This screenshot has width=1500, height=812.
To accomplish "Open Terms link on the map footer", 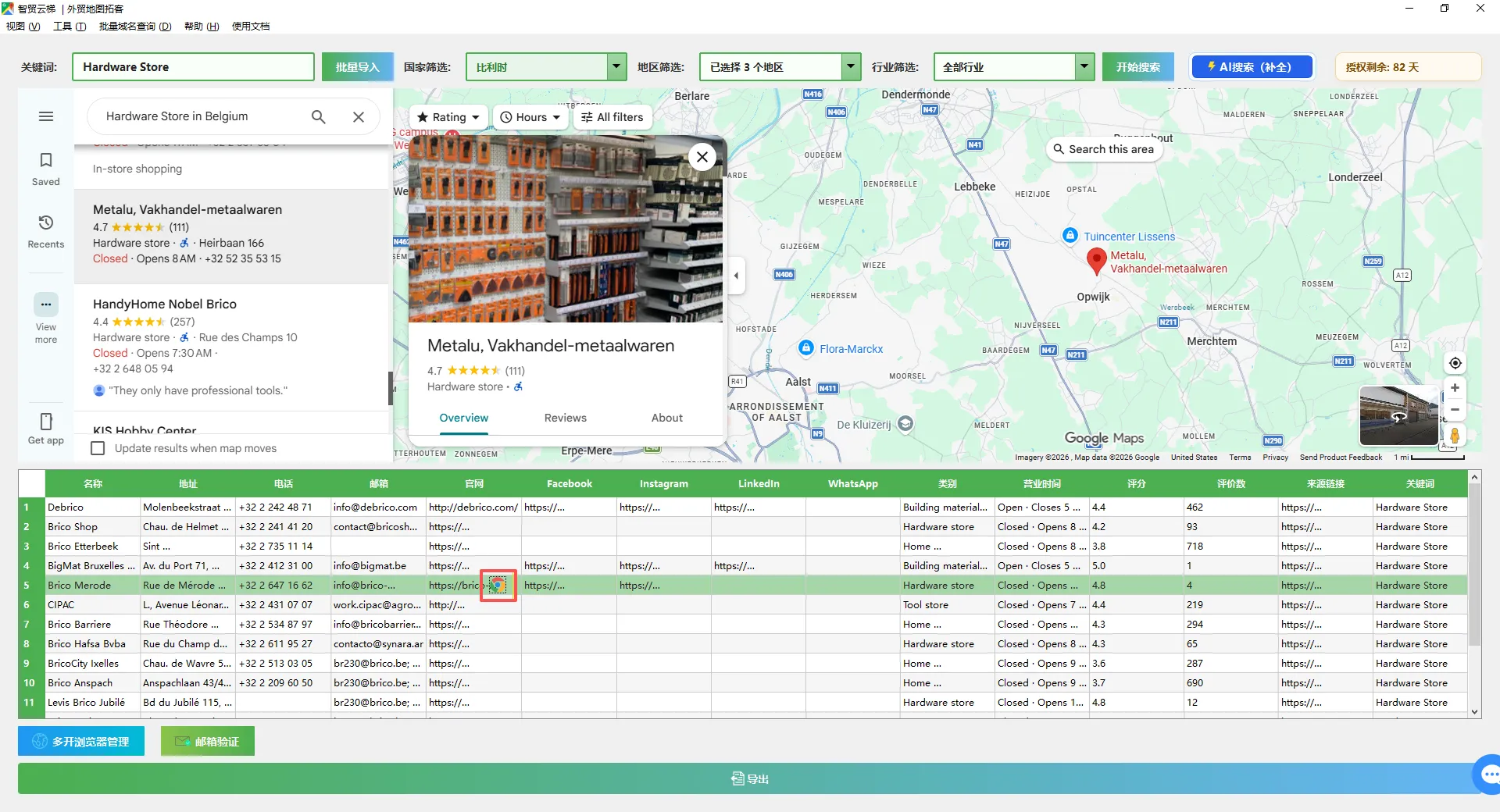I will tap(1240, 458).
